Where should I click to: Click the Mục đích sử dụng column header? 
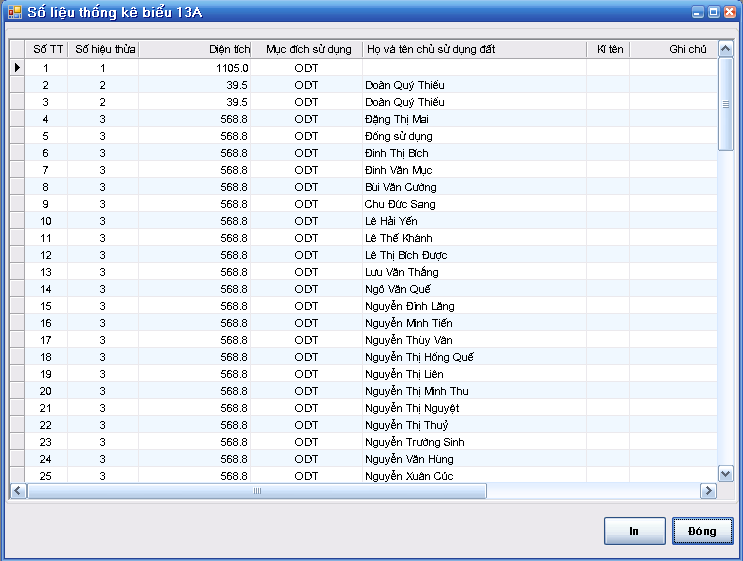click(x=307, y=49)
